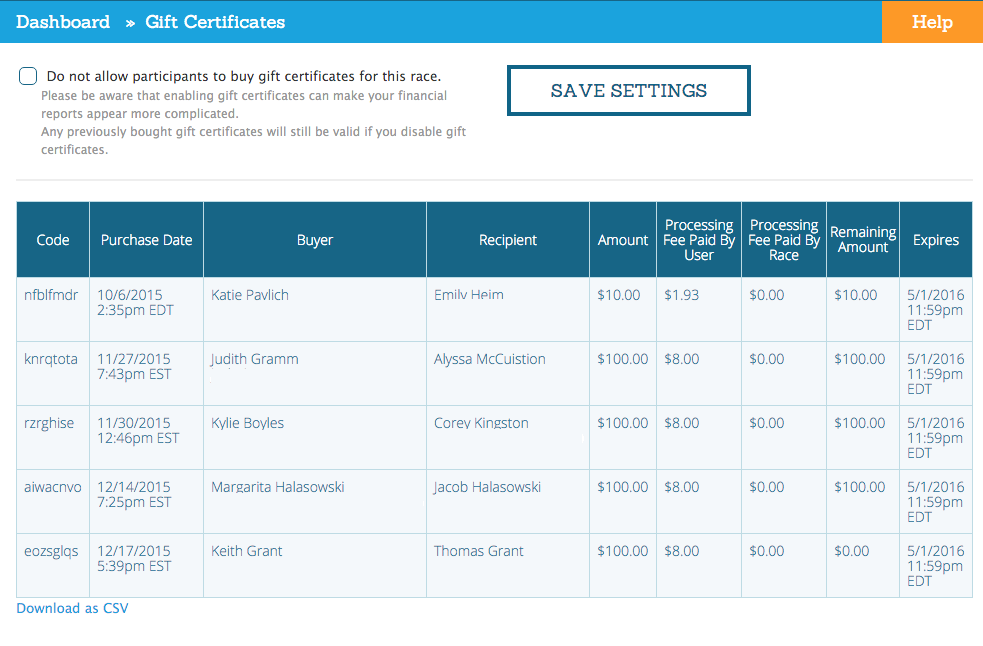Select gift certificate code eozsglqs

(52, 550)
